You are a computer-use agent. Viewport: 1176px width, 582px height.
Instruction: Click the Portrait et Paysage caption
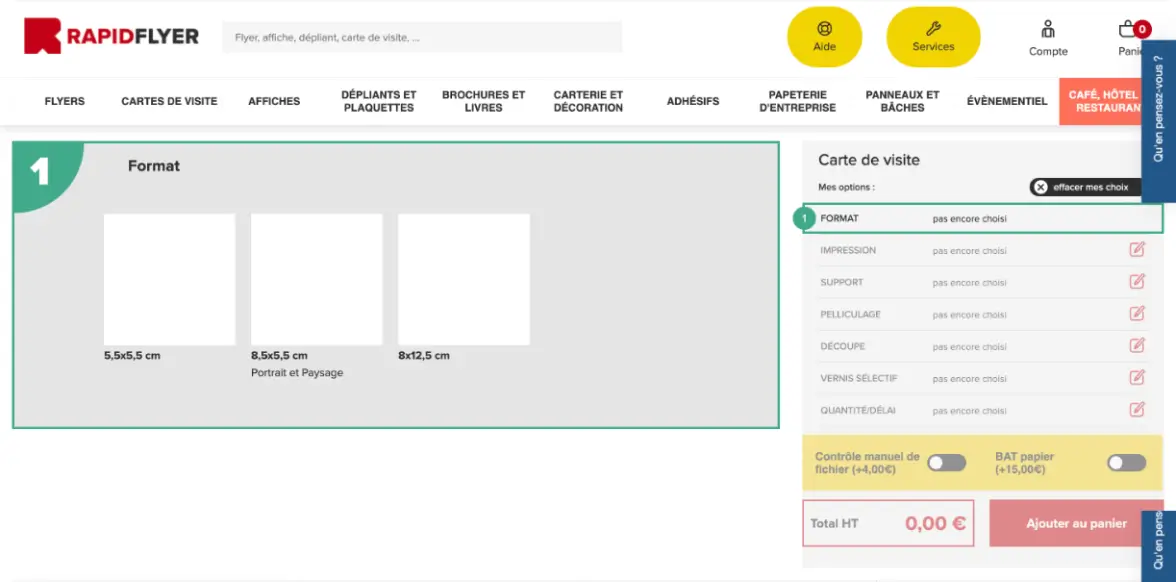297,373
